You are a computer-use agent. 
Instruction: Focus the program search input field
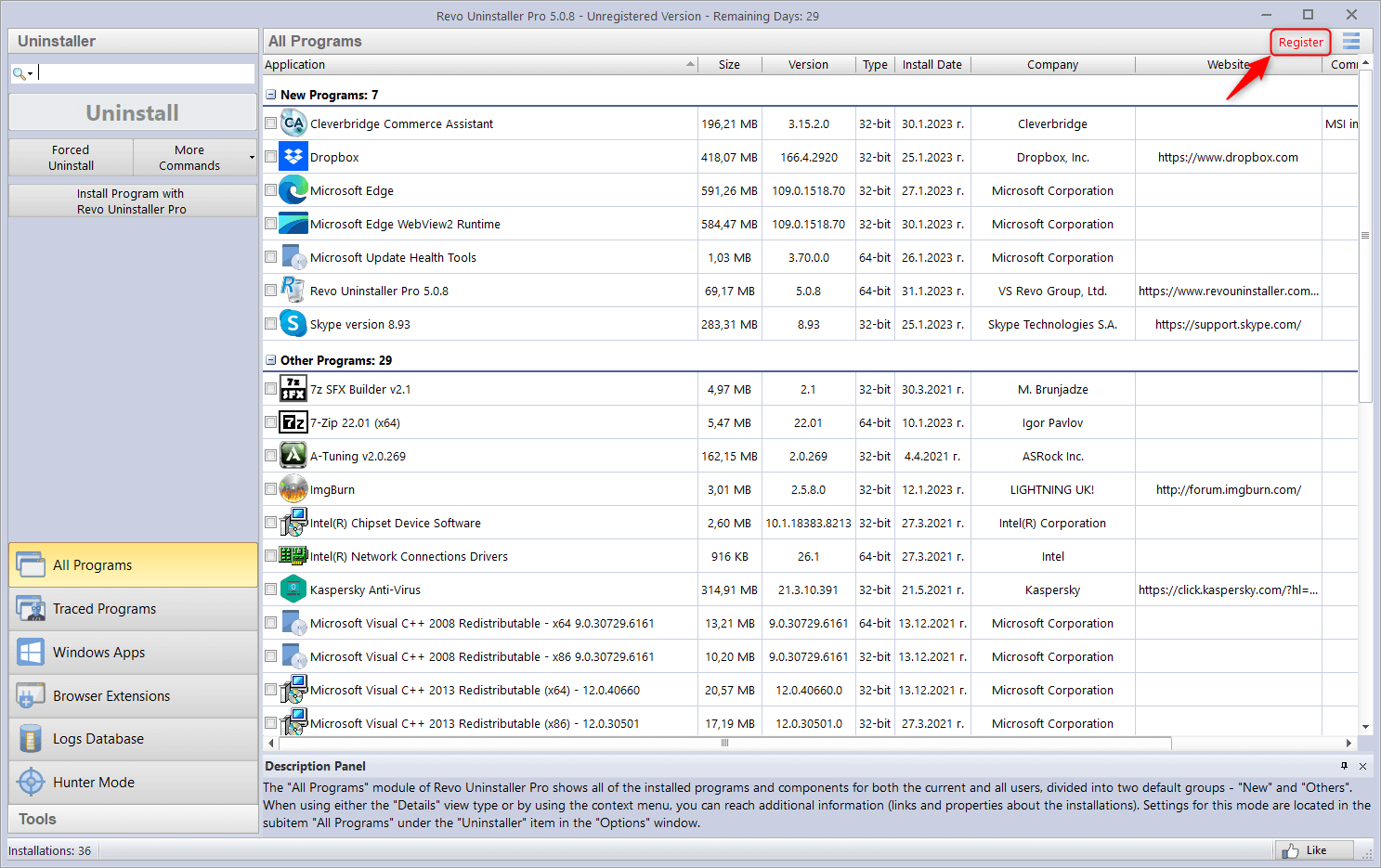pyautogui.click(x=145, y=73)
